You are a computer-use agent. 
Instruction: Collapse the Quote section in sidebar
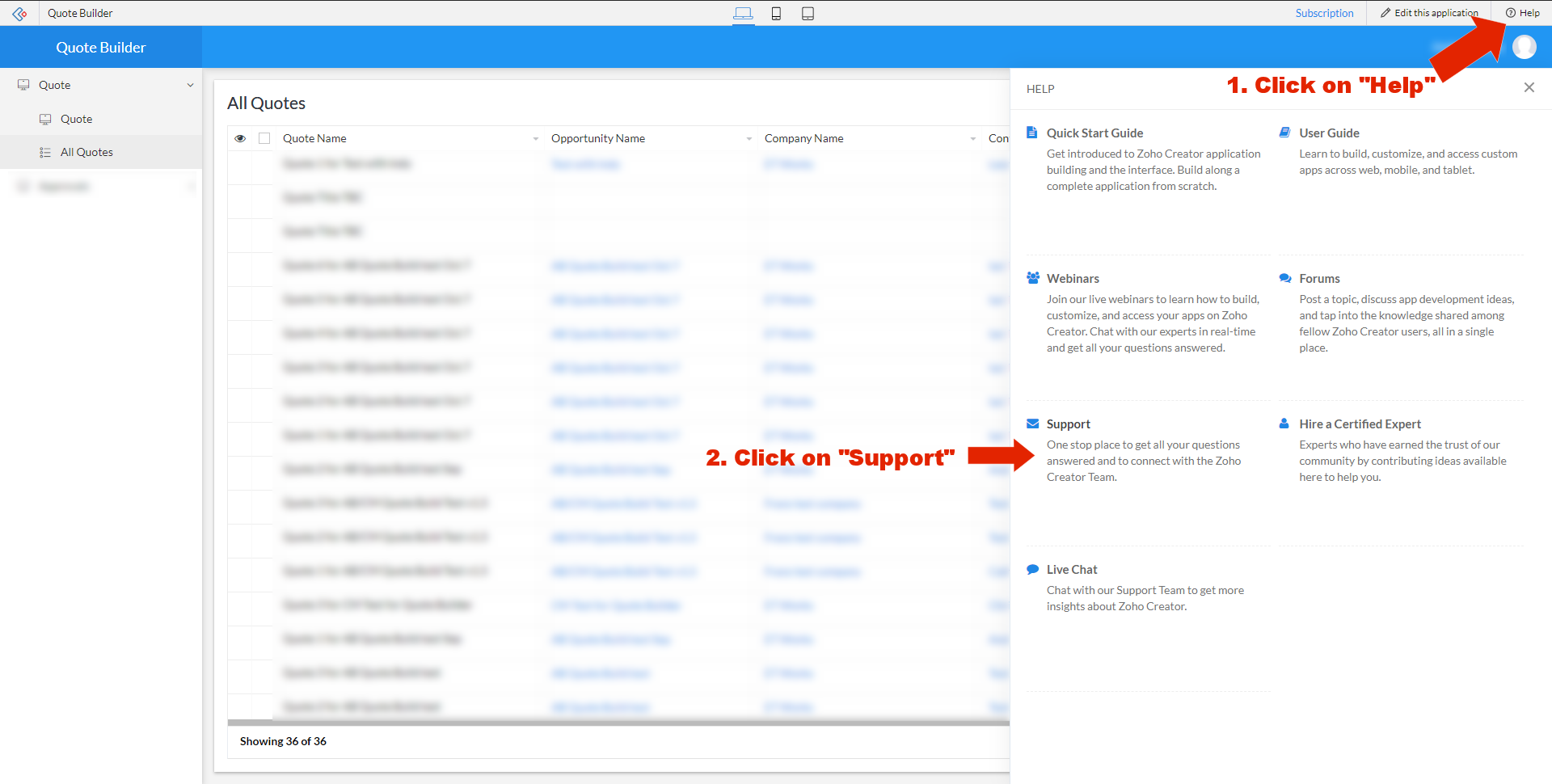tap(190, 85)
